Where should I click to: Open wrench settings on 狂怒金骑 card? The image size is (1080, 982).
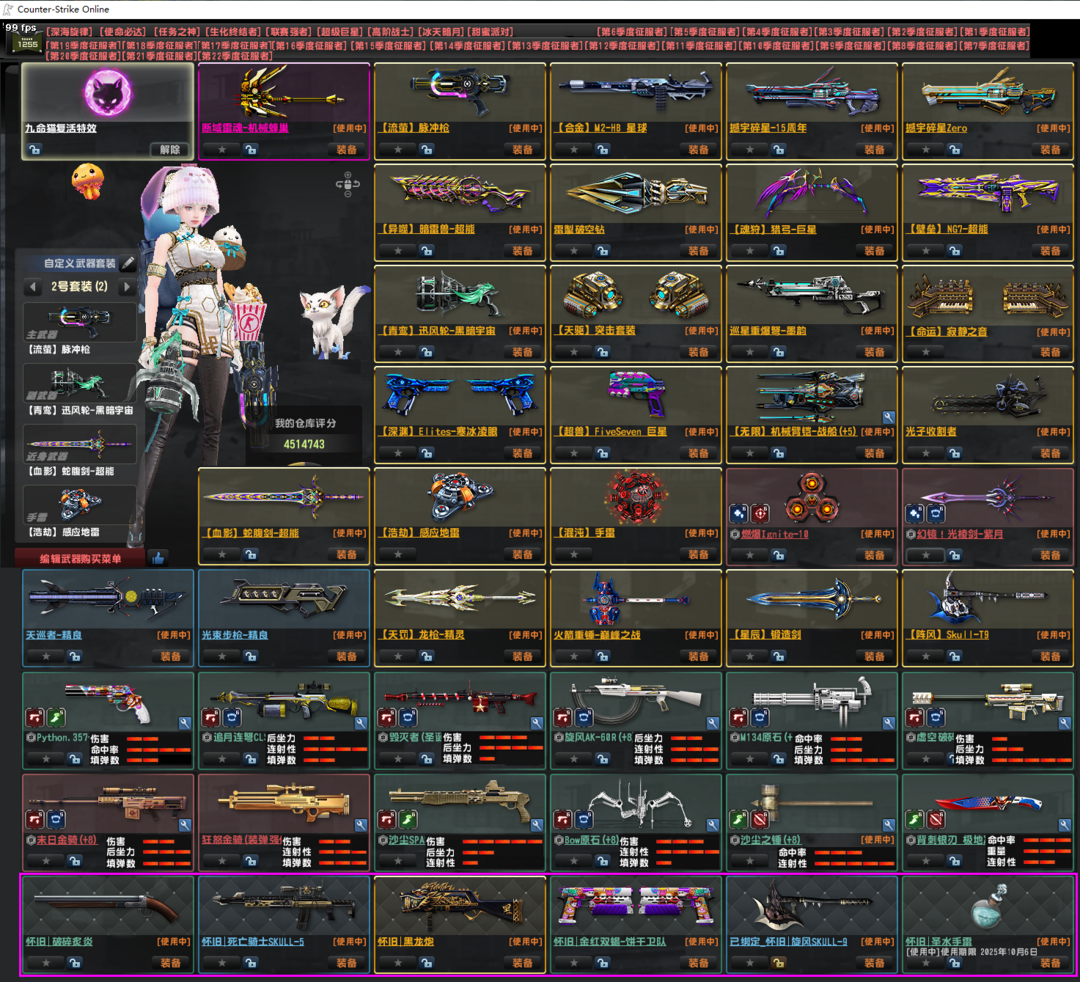click(361, 825)
